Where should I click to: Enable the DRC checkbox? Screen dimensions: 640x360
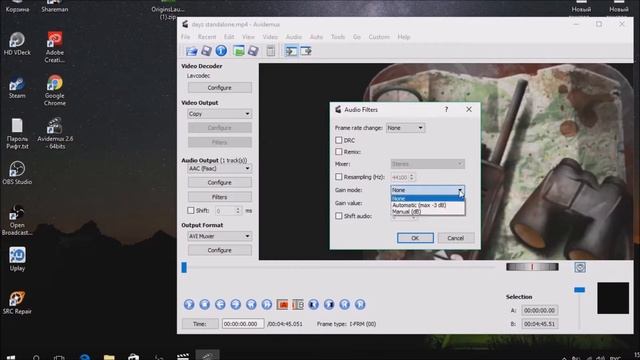pyautogui.click(x=338, y=140)
